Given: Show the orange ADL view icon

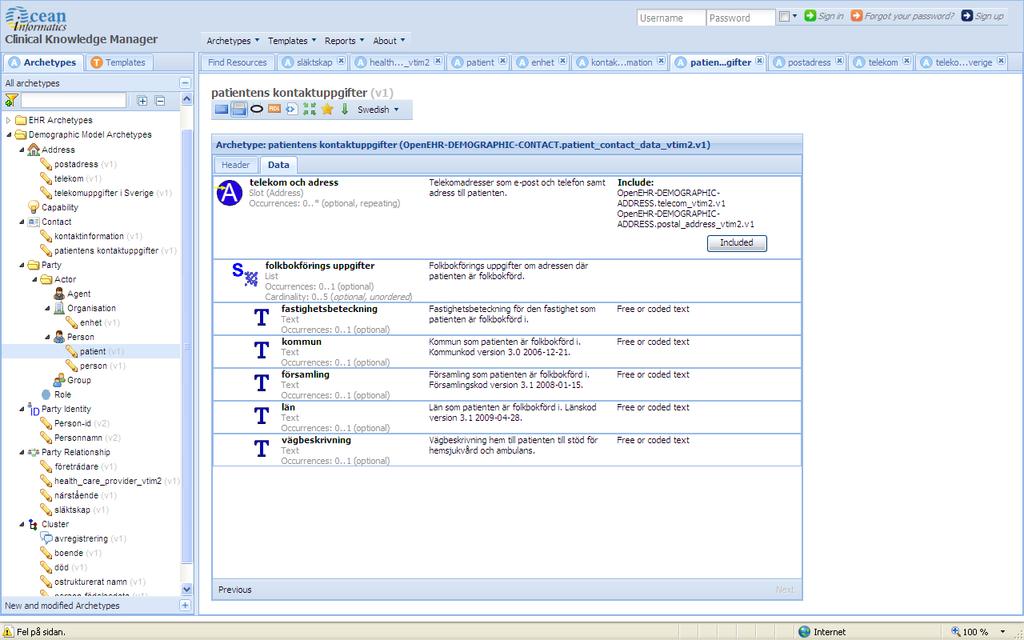Looking at the screenshot, I should coord(274,110).
